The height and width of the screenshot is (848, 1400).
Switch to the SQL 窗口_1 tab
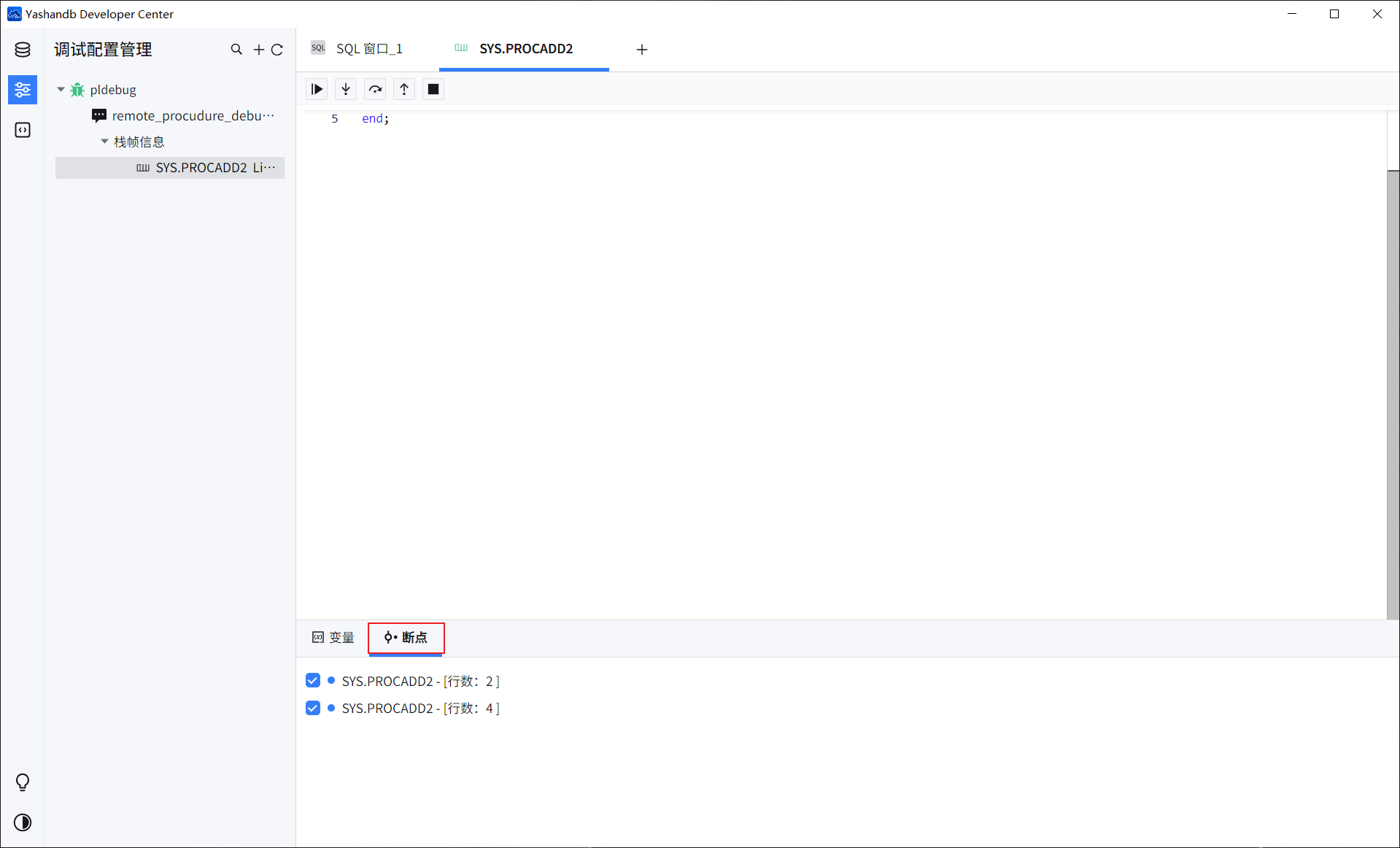coord(369,49)
